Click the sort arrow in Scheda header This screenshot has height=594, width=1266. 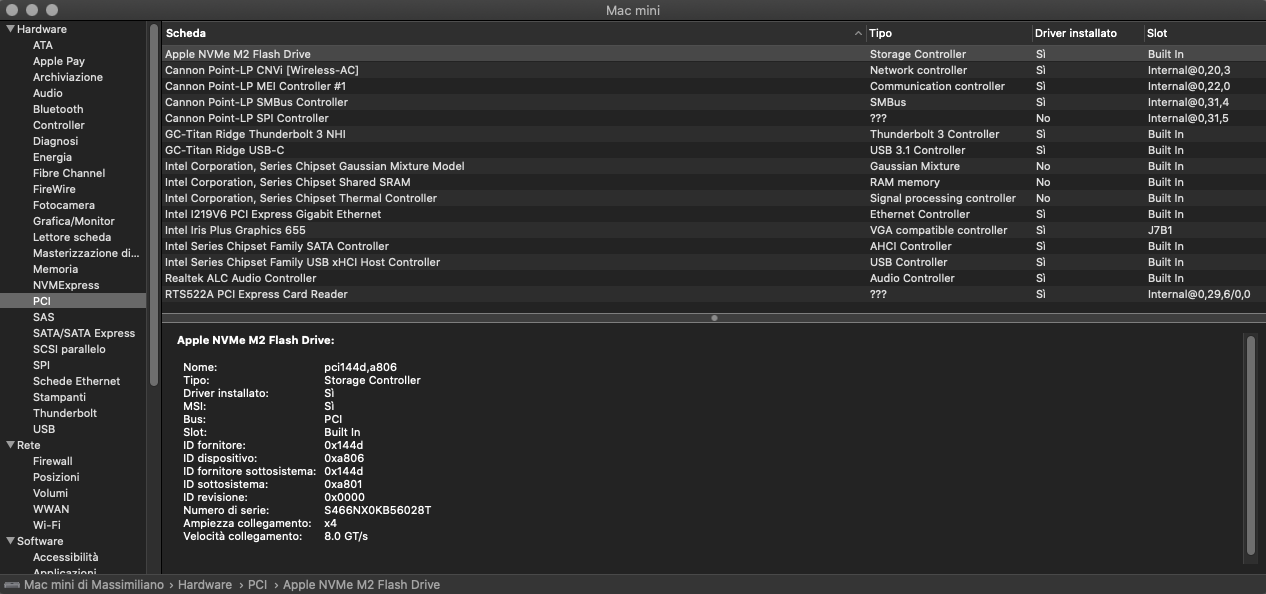point(858,33)
